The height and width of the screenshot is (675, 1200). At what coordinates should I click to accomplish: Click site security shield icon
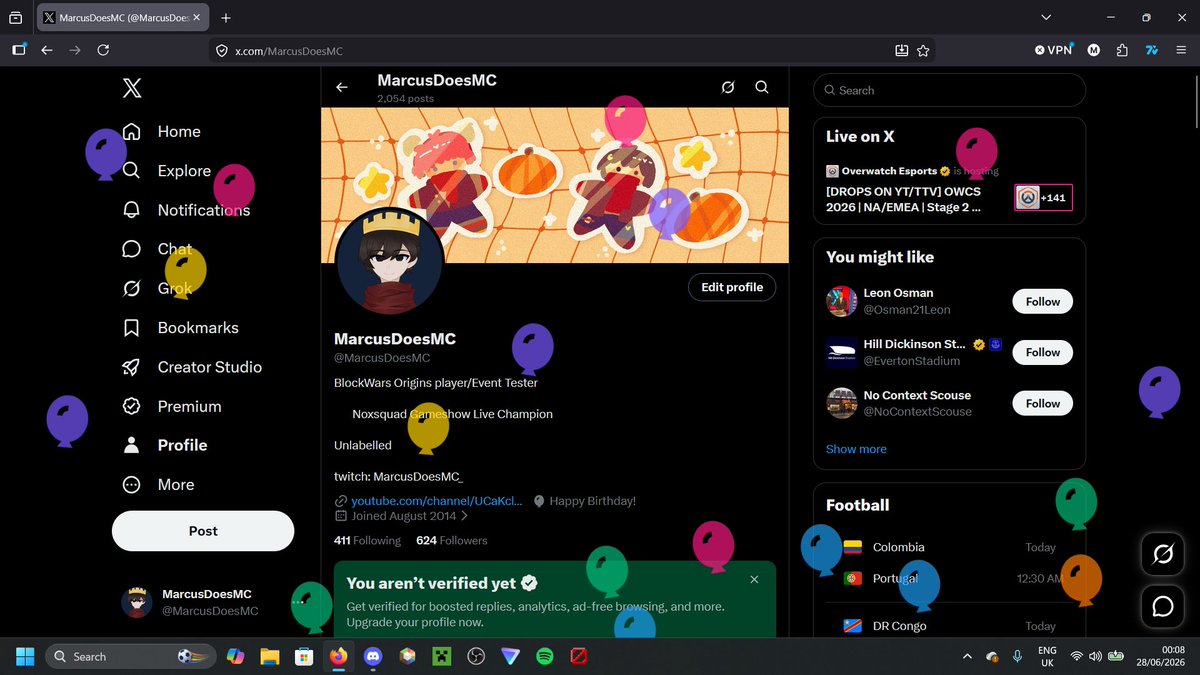click(x=221, y=51)
